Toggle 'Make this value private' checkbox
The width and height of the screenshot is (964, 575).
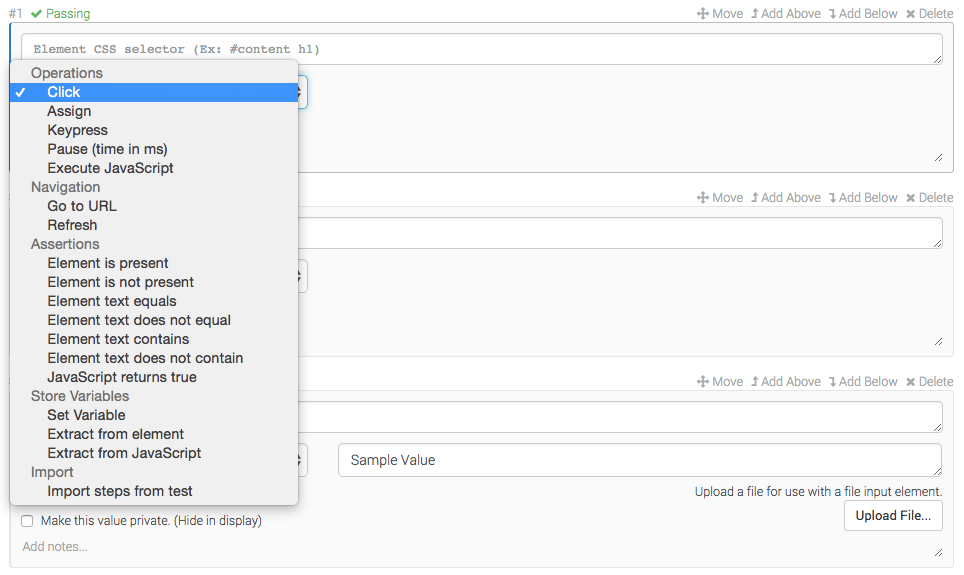tap(27, 521)
